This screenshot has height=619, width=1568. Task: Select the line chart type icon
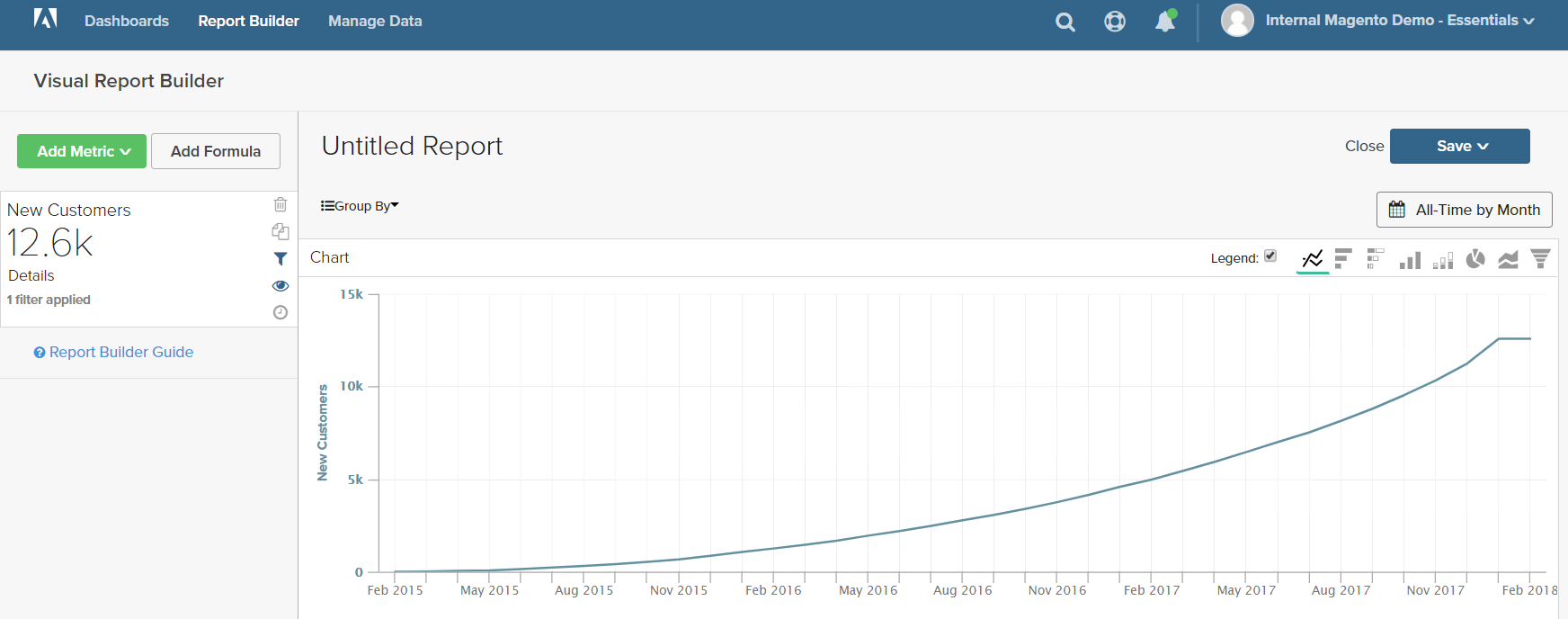[1313, 259]
